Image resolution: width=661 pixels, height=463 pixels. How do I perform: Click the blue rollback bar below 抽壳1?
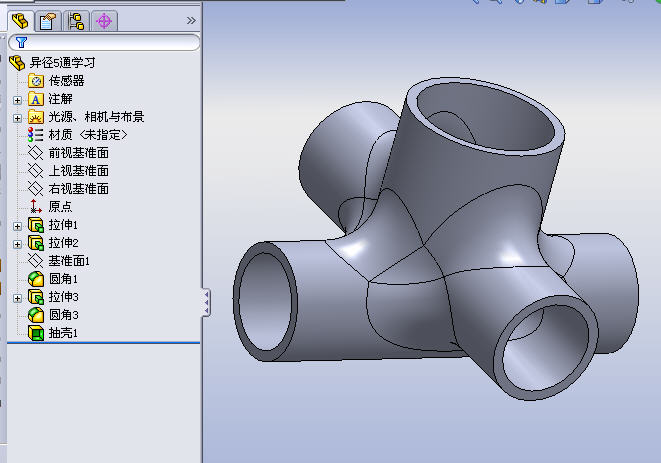pyautogui.click(x=103, y=343)
